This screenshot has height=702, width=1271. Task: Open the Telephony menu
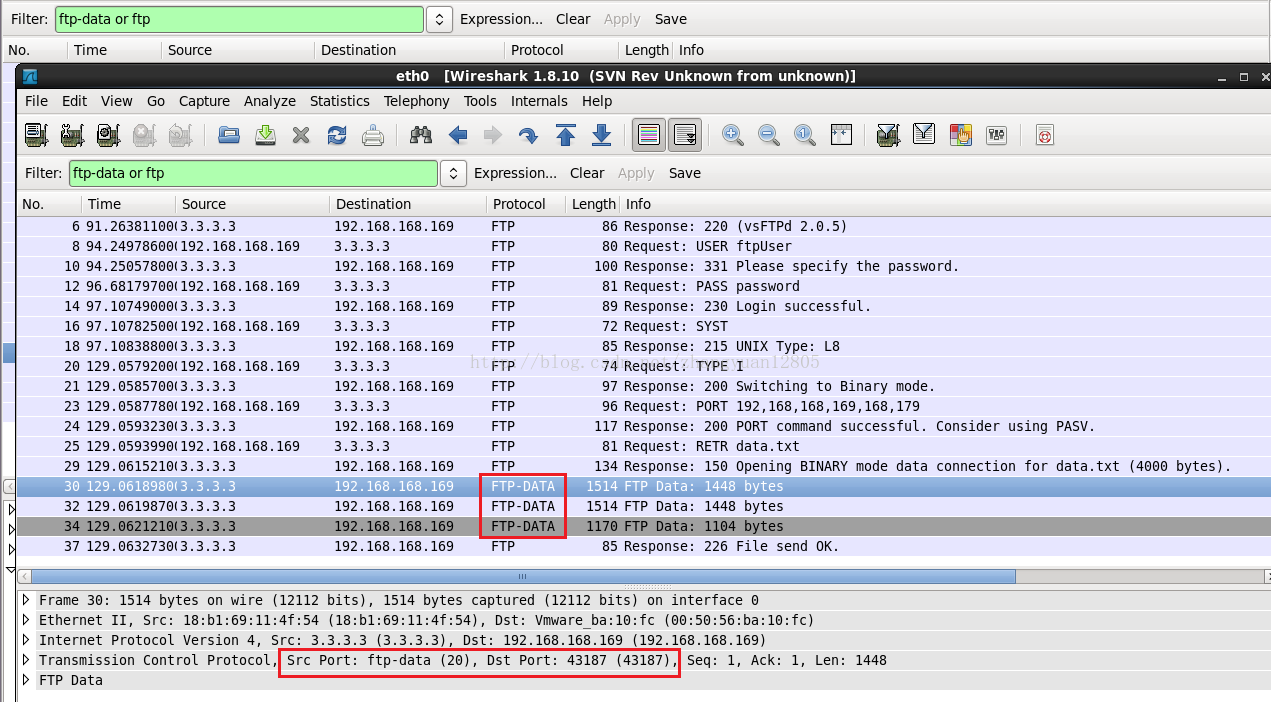(x=417, y=101)
